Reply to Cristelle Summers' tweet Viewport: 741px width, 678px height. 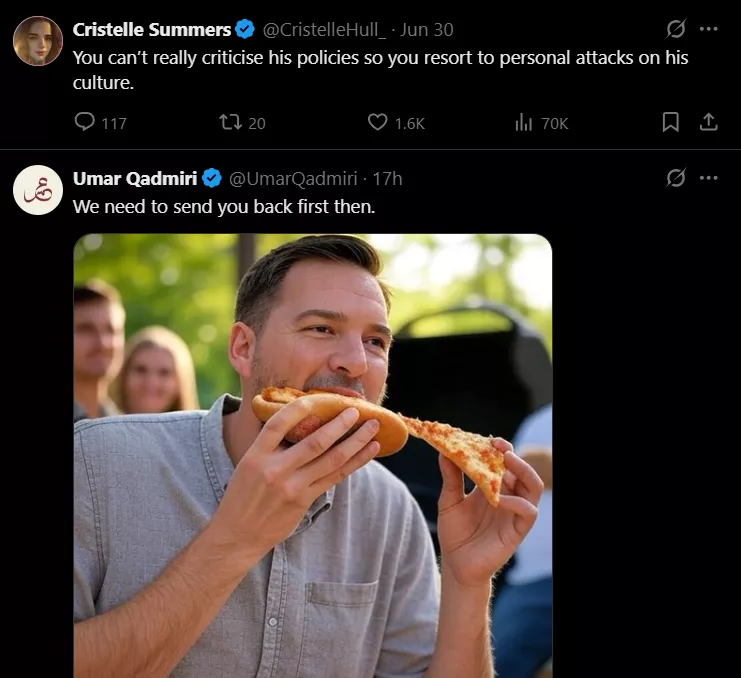tap(86, 123)
